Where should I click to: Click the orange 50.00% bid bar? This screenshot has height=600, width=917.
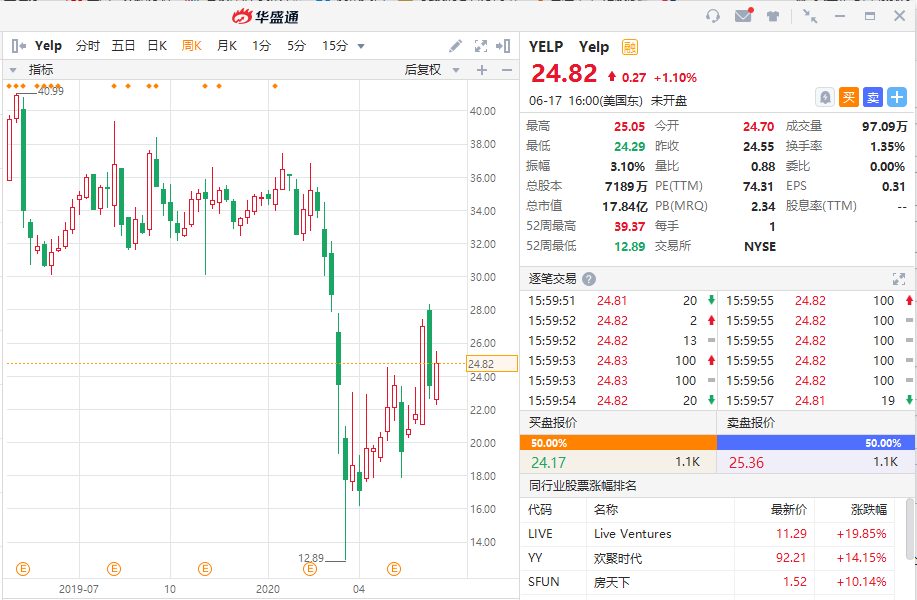coord(618,443)
